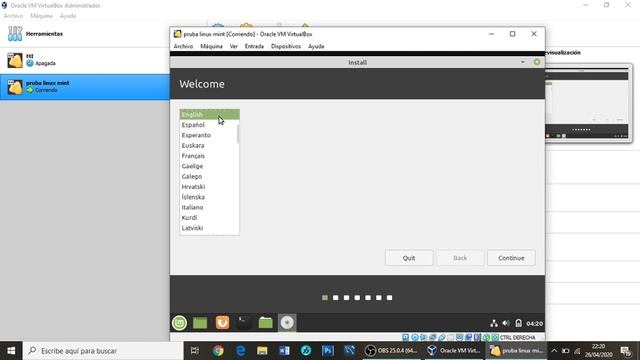This screenshot has height=360, width=640.
Task: Minimize the Install dialog with dash button
Action: point(523,62)
